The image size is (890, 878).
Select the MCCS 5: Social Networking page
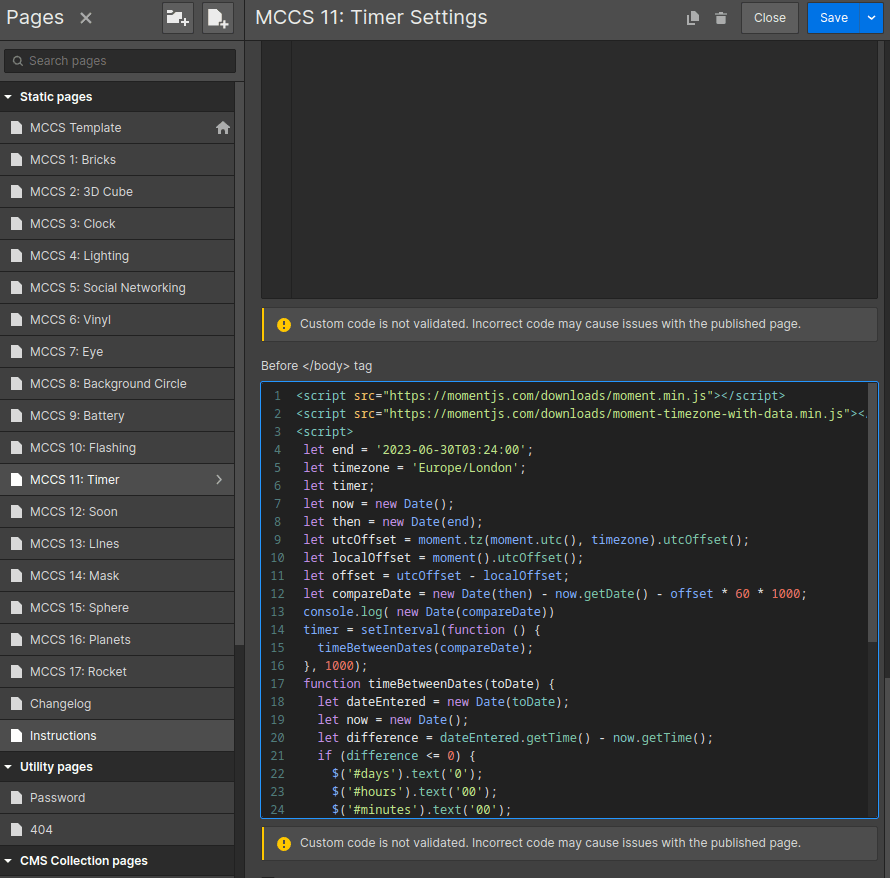coord(107,288)
